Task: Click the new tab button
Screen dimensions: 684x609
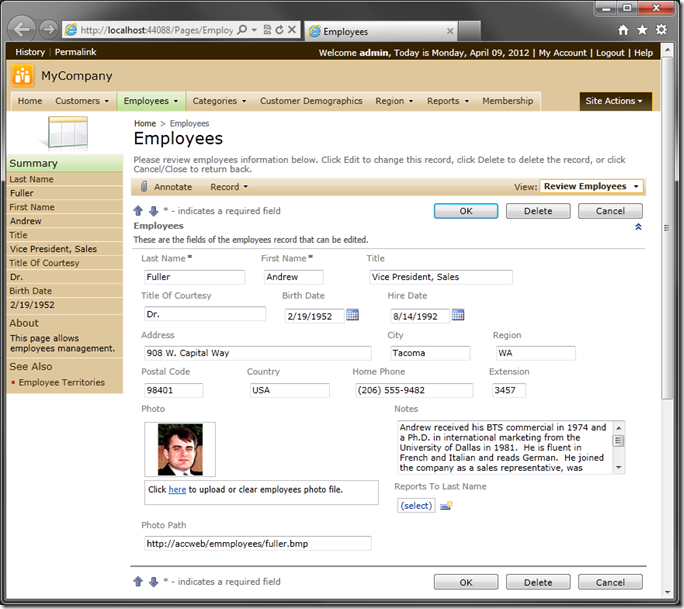Action: (x=469, y=31)
